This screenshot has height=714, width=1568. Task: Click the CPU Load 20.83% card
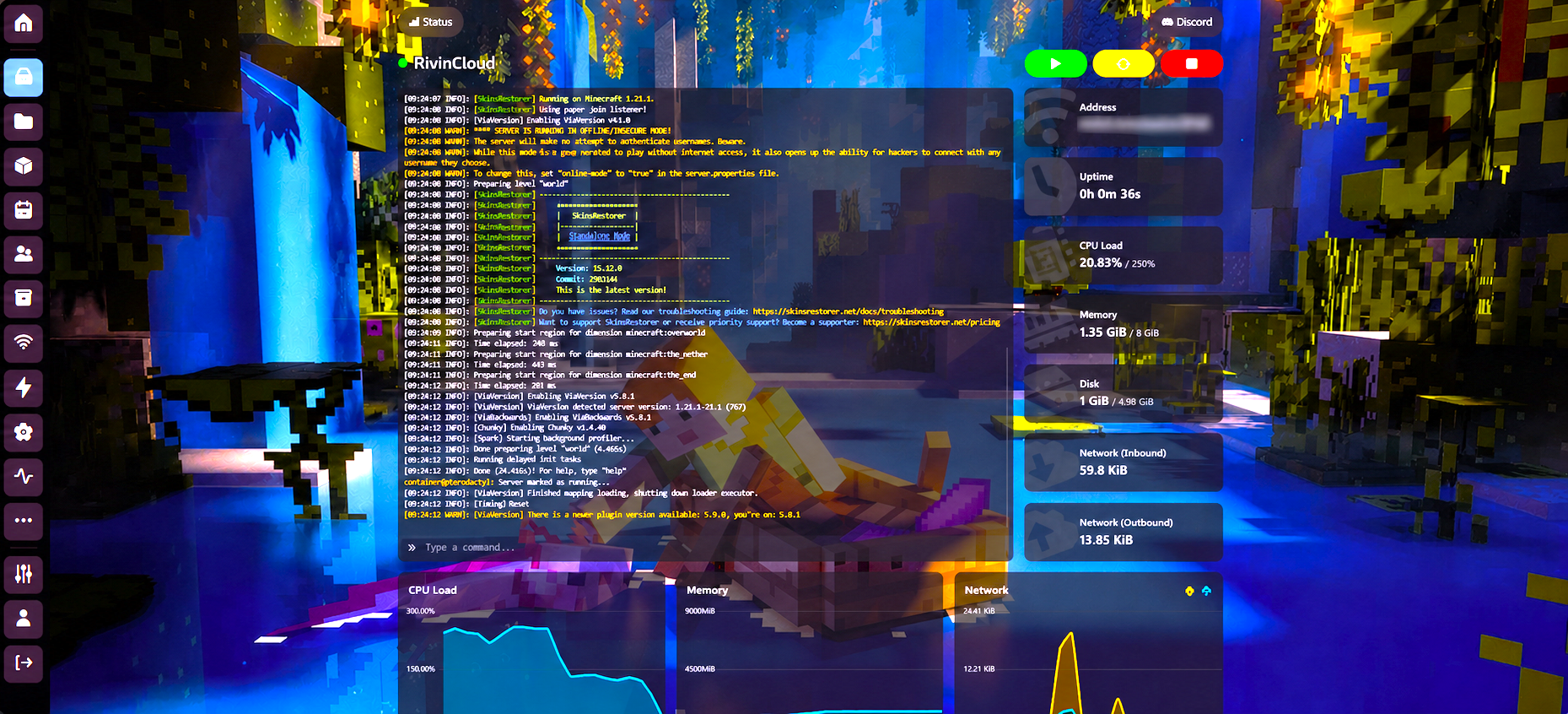tap(1123, 255)
